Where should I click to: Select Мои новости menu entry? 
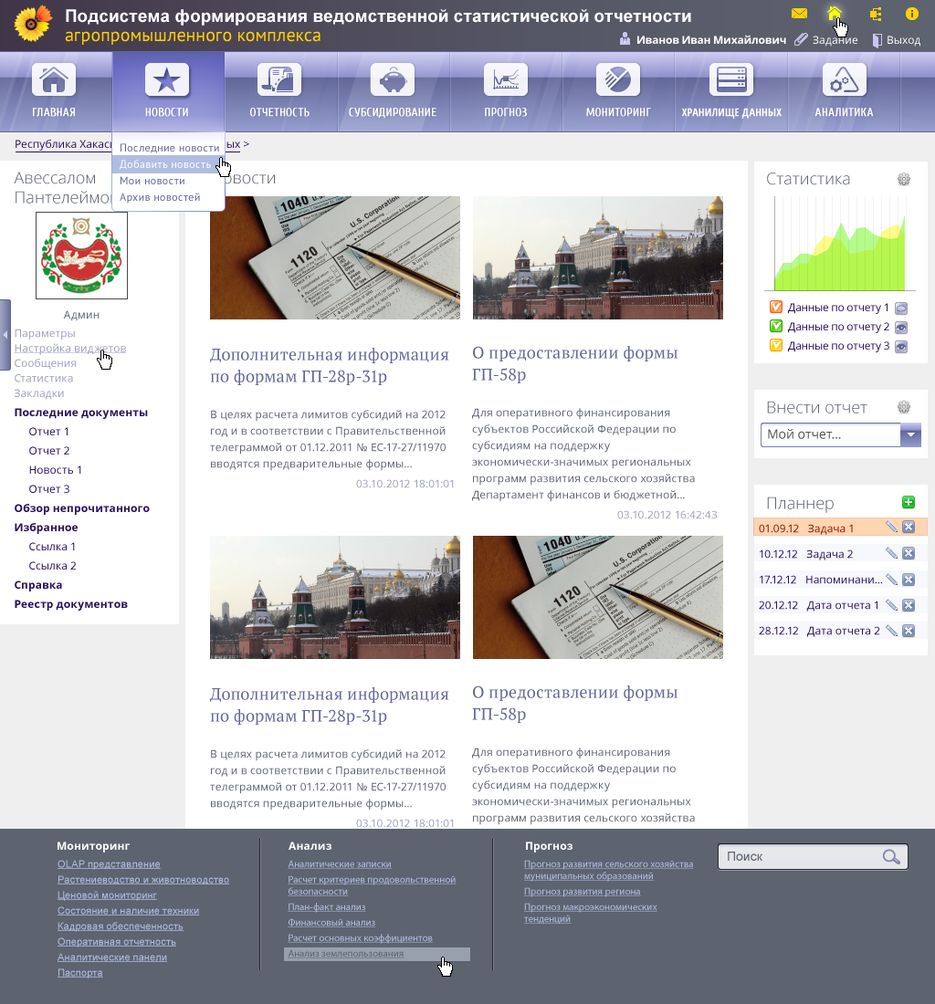(152, 181)
